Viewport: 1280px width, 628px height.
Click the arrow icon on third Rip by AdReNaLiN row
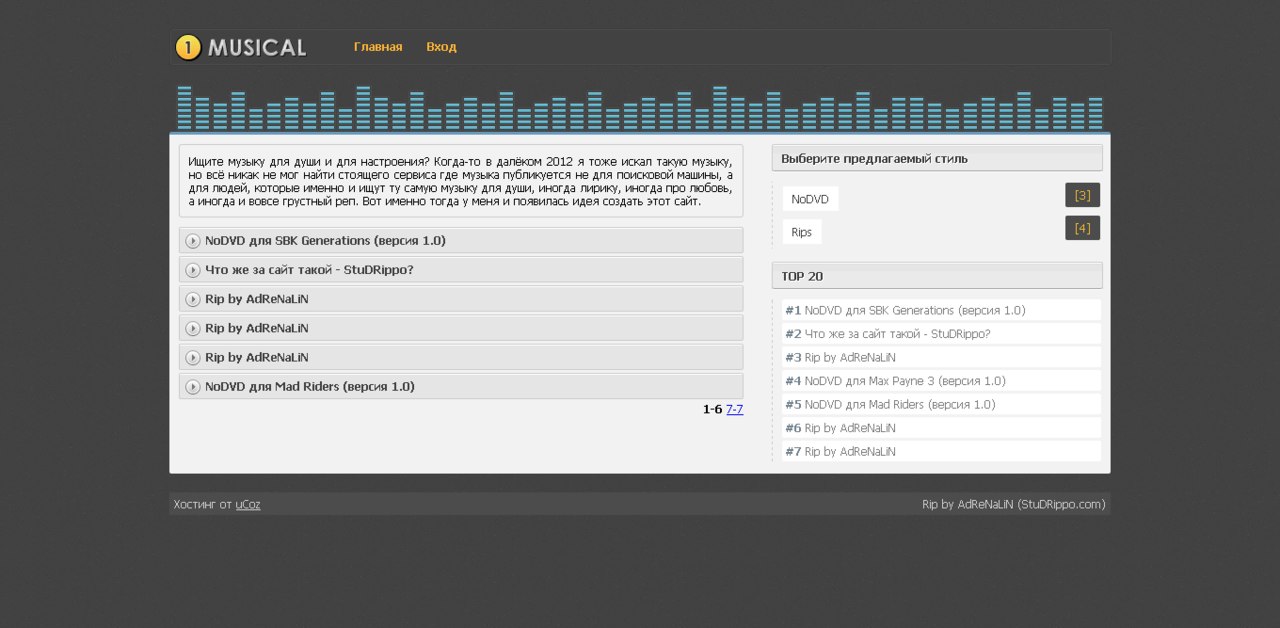(x=193, y=357)
